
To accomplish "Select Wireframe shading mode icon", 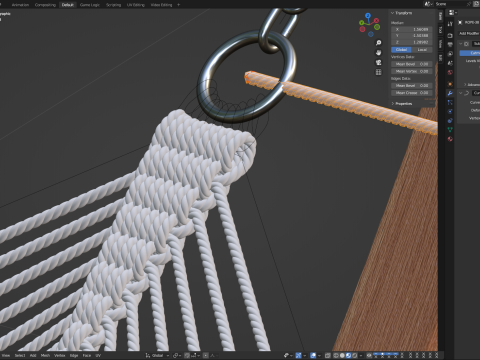I will tap(336, 355).
